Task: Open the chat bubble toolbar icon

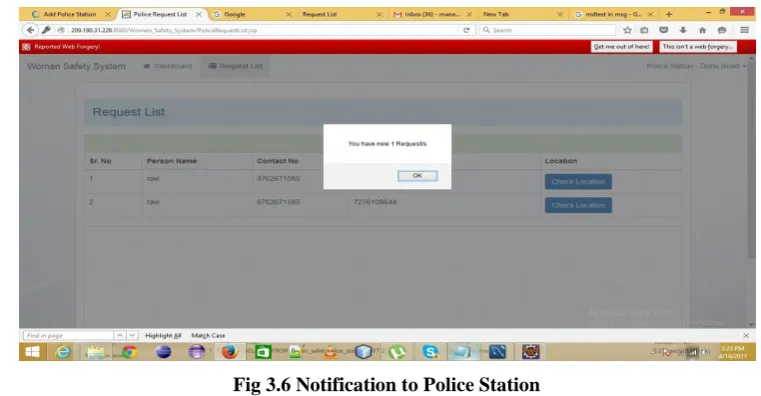Action: (722, 30)
